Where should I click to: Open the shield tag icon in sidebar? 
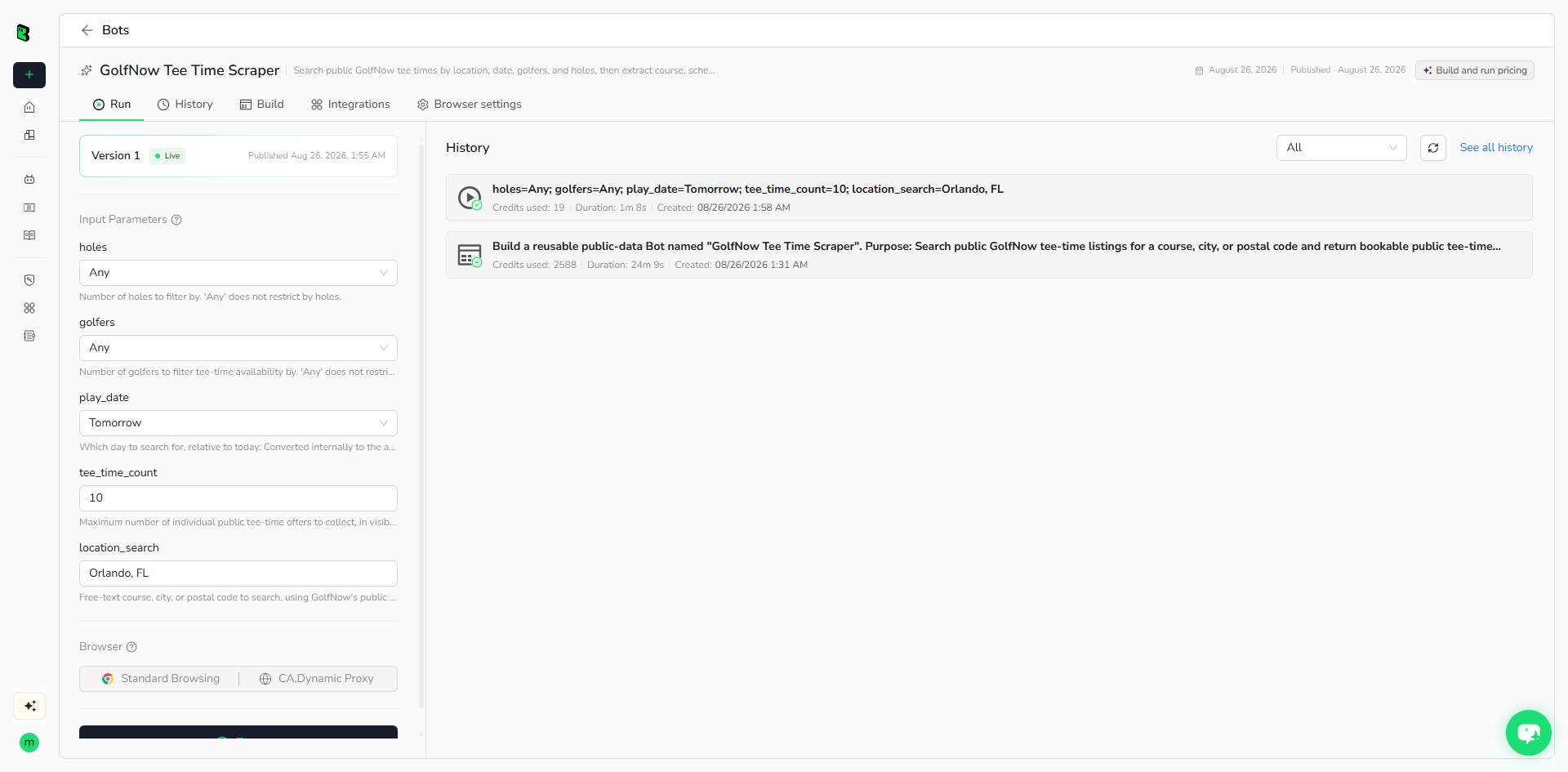point(29,280)
